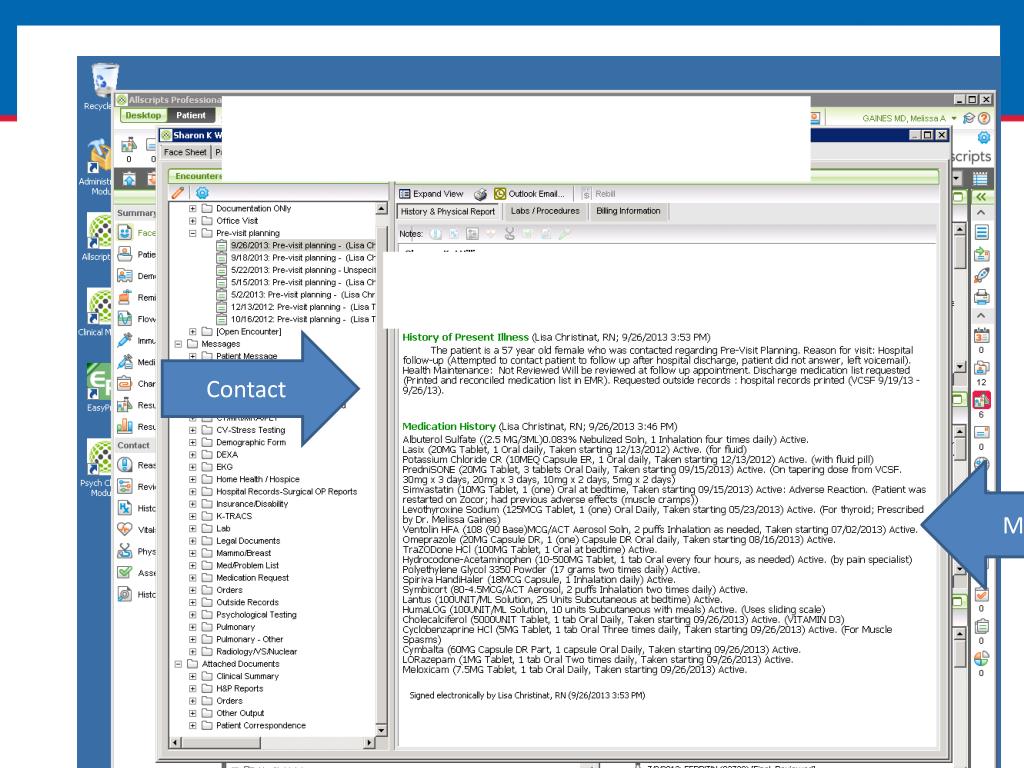Click the rocket icon in right strip
This screenshot has width=1024, height=768.
click(981, 276)
